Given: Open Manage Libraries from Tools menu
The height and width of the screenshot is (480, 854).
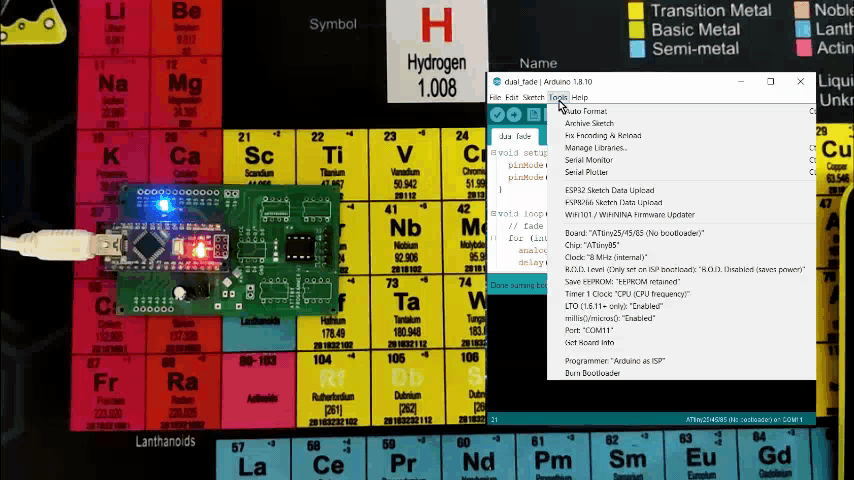Looking at the screenshot, I should [681, 148].
